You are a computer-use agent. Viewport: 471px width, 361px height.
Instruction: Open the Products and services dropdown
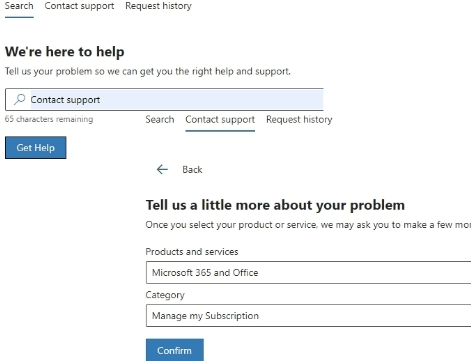(308, 272)
